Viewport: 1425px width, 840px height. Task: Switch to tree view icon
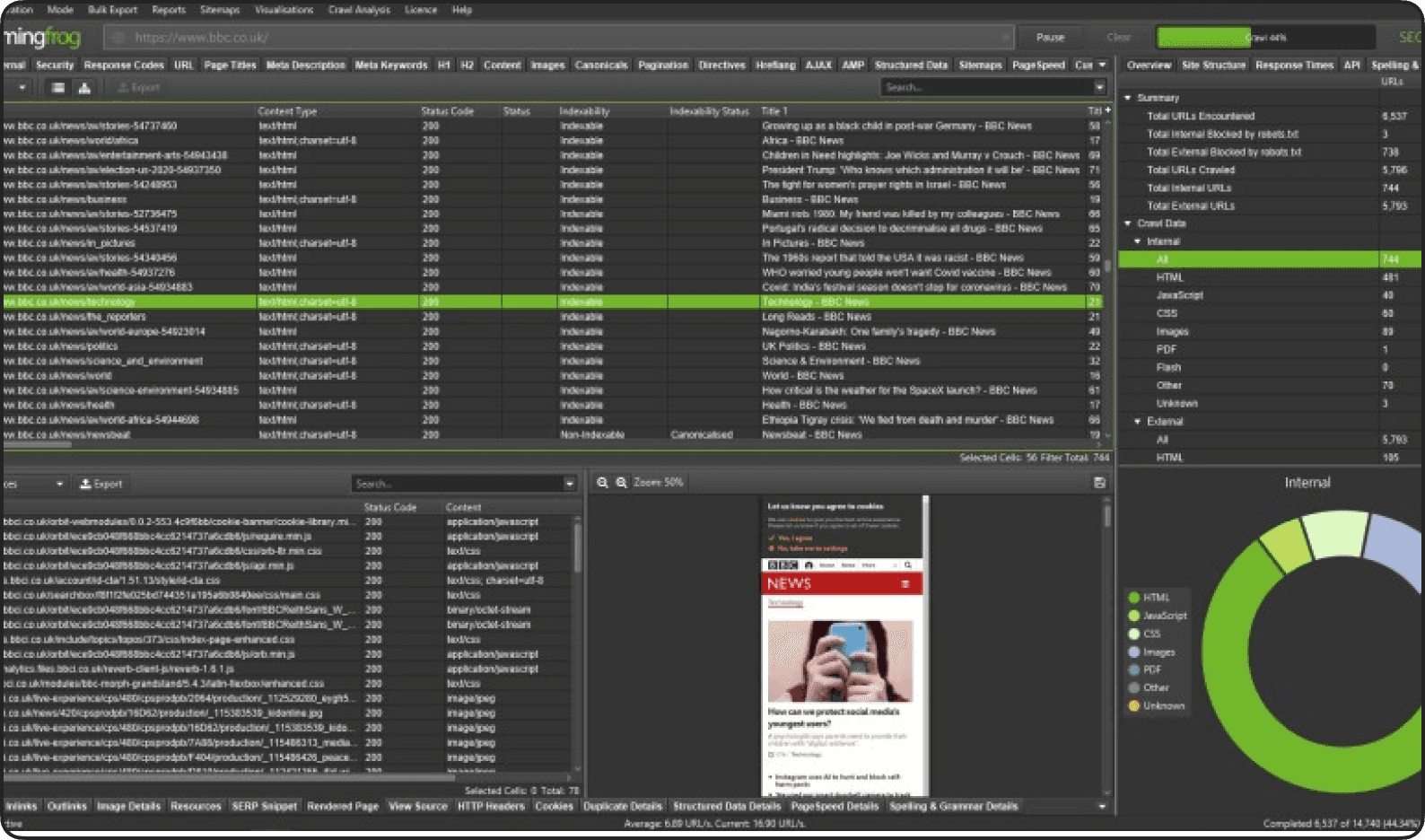coord(83,88)
